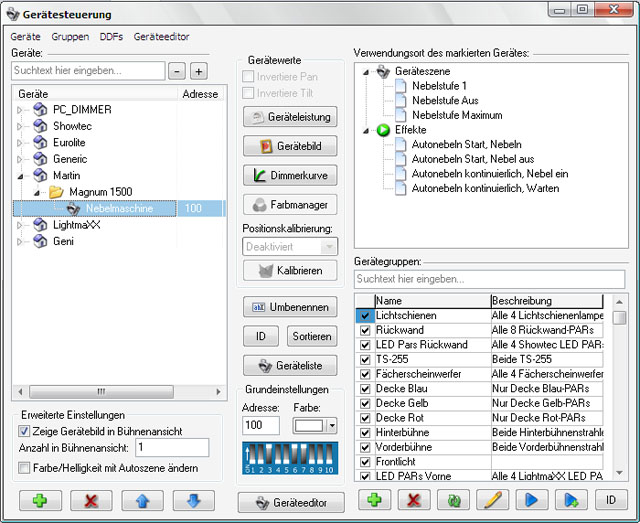Open the Farbe color dropdown
The width and height of the screenshot is (640, 523).
(331, 426)
